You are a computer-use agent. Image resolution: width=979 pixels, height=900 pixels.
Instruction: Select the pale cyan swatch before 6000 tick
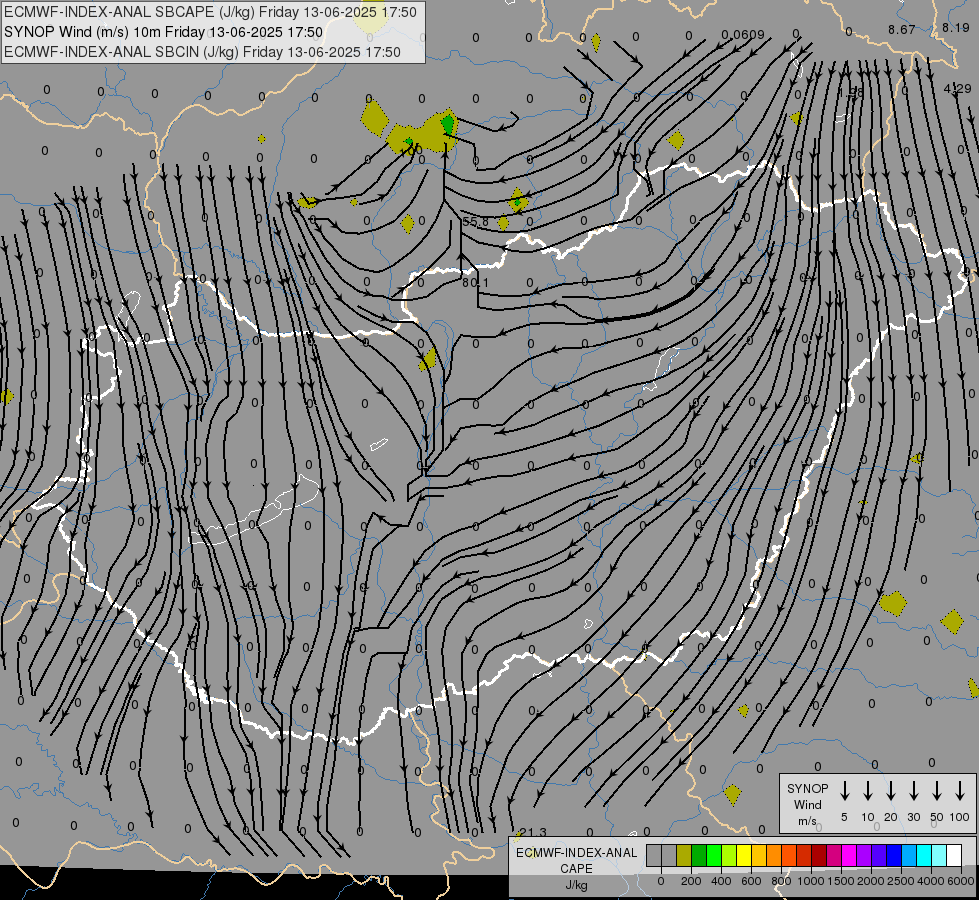click(940, 856)
